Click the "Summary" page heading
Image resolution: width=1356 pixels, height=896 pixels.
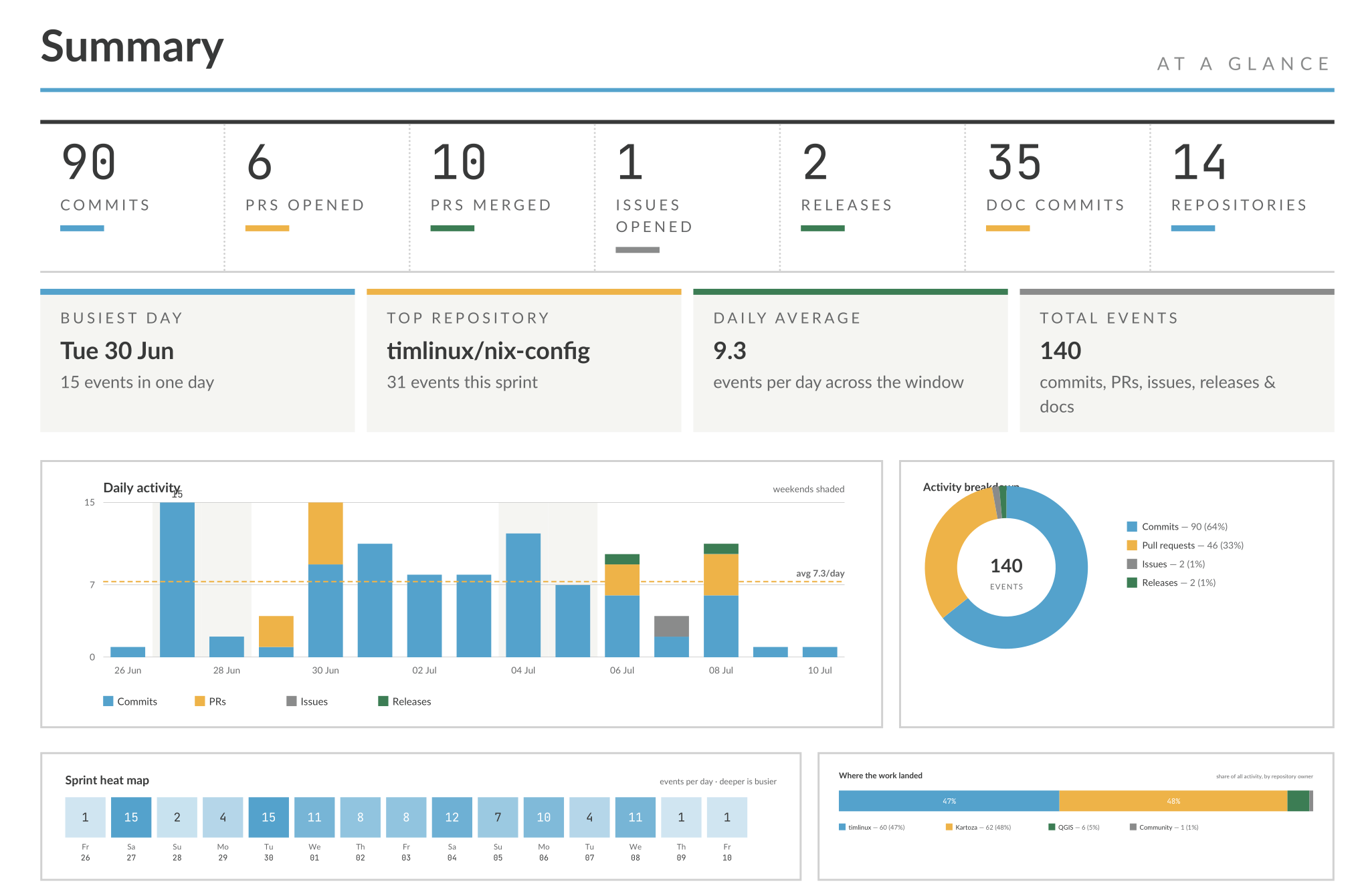pyautogui.click(x=132, y=47)
